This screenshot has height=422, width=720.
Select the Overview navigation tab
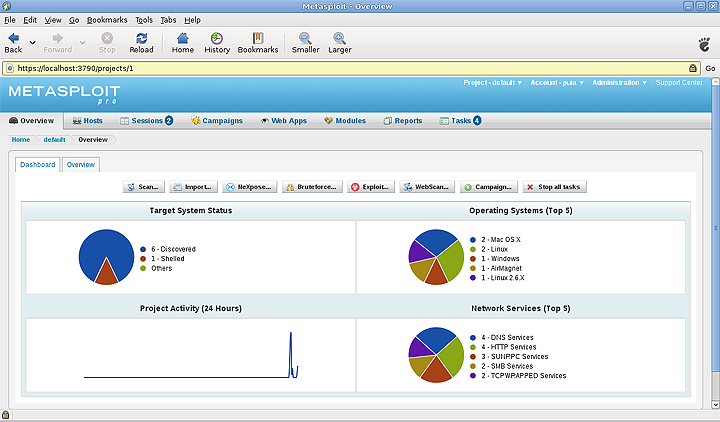click(32, 121)
